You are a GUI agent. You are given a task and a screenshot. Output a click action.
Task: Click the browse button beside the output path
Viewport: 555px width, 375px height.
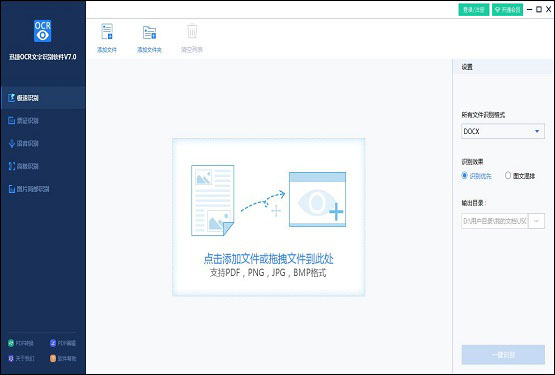tap(536, 221)
